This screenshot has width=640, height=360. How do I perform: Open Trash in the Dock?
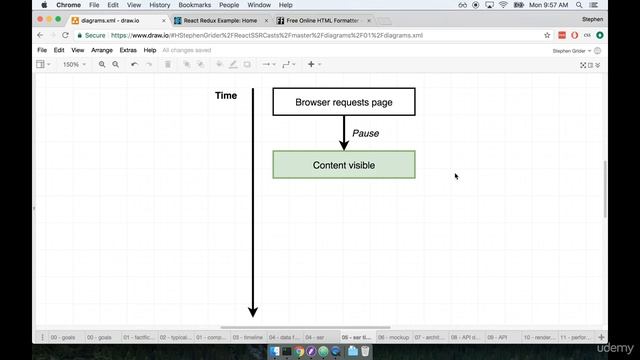(365, 351)
